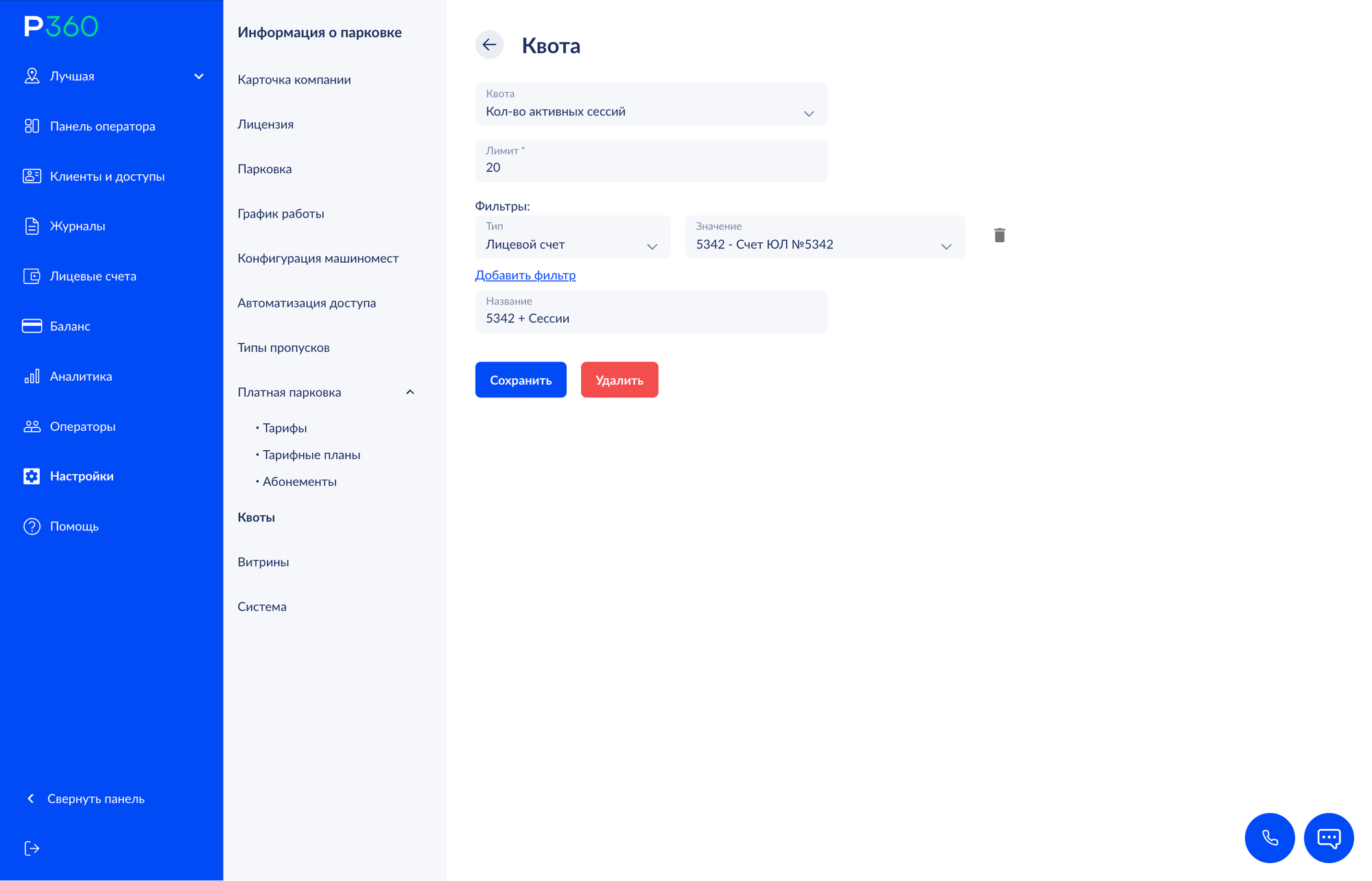This screenshot has width=1372, height=881.
Task: Click the phone call floating button
Action: [1270, 838]
